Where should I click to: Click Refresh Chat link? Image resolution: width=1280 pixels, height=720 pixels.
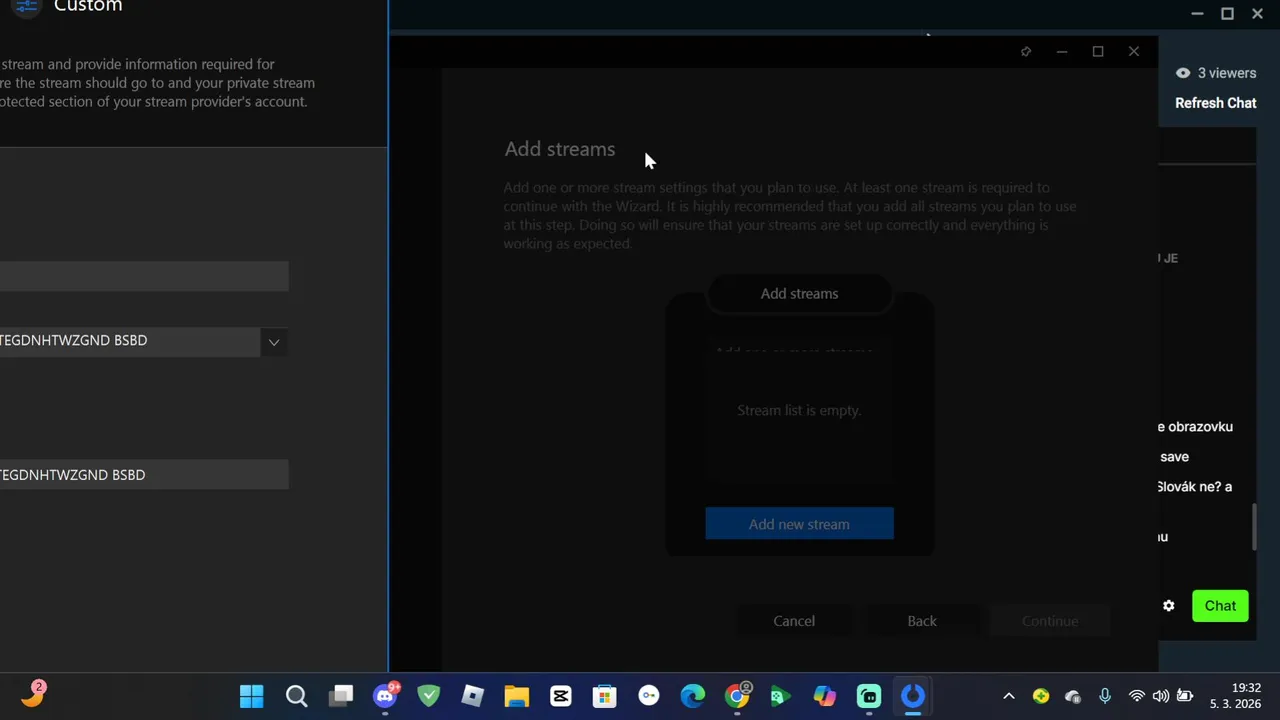[1215, 103]
